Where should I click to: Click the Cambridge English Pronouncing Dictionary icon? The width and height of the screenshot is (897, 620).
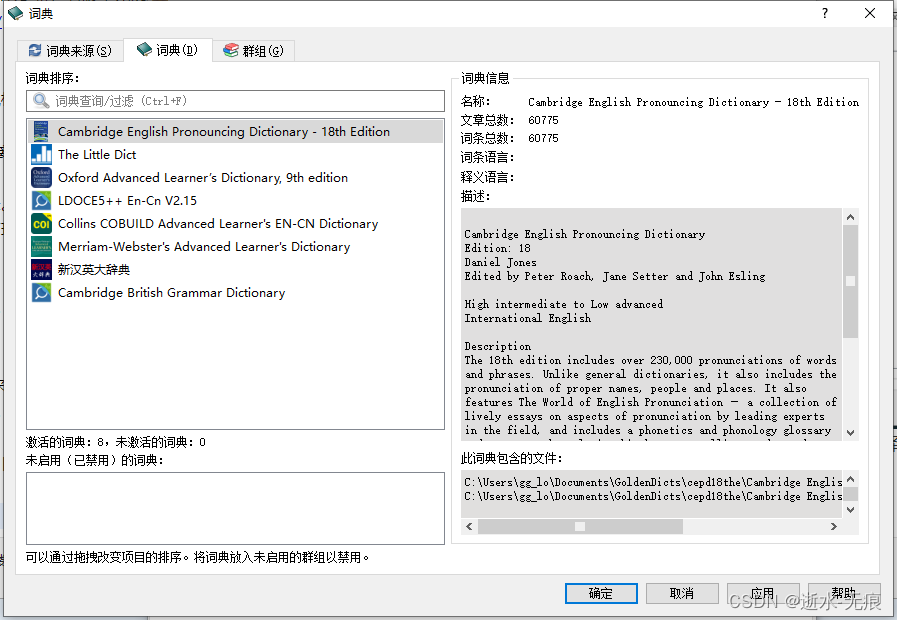pyautogui.click(x=40, y=131)
